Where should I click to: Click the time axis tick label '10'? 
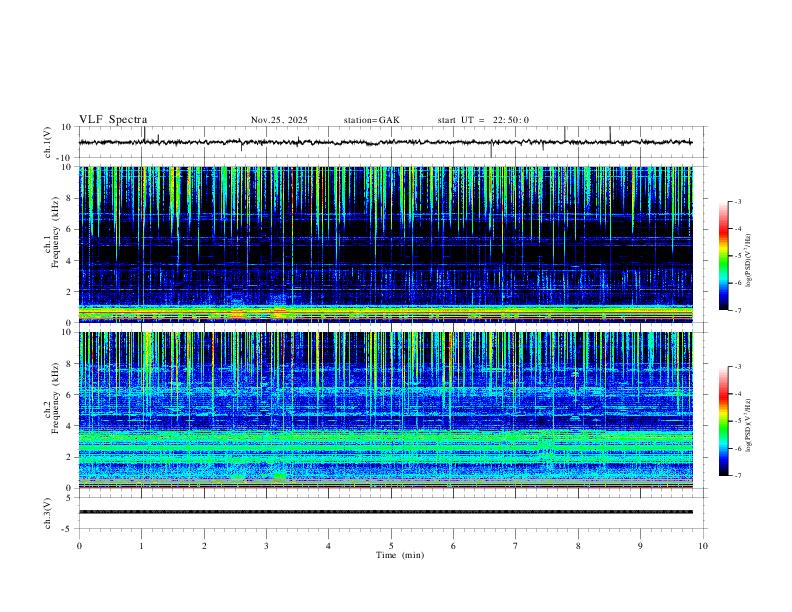pyautogui.click(x=703, y=546)
